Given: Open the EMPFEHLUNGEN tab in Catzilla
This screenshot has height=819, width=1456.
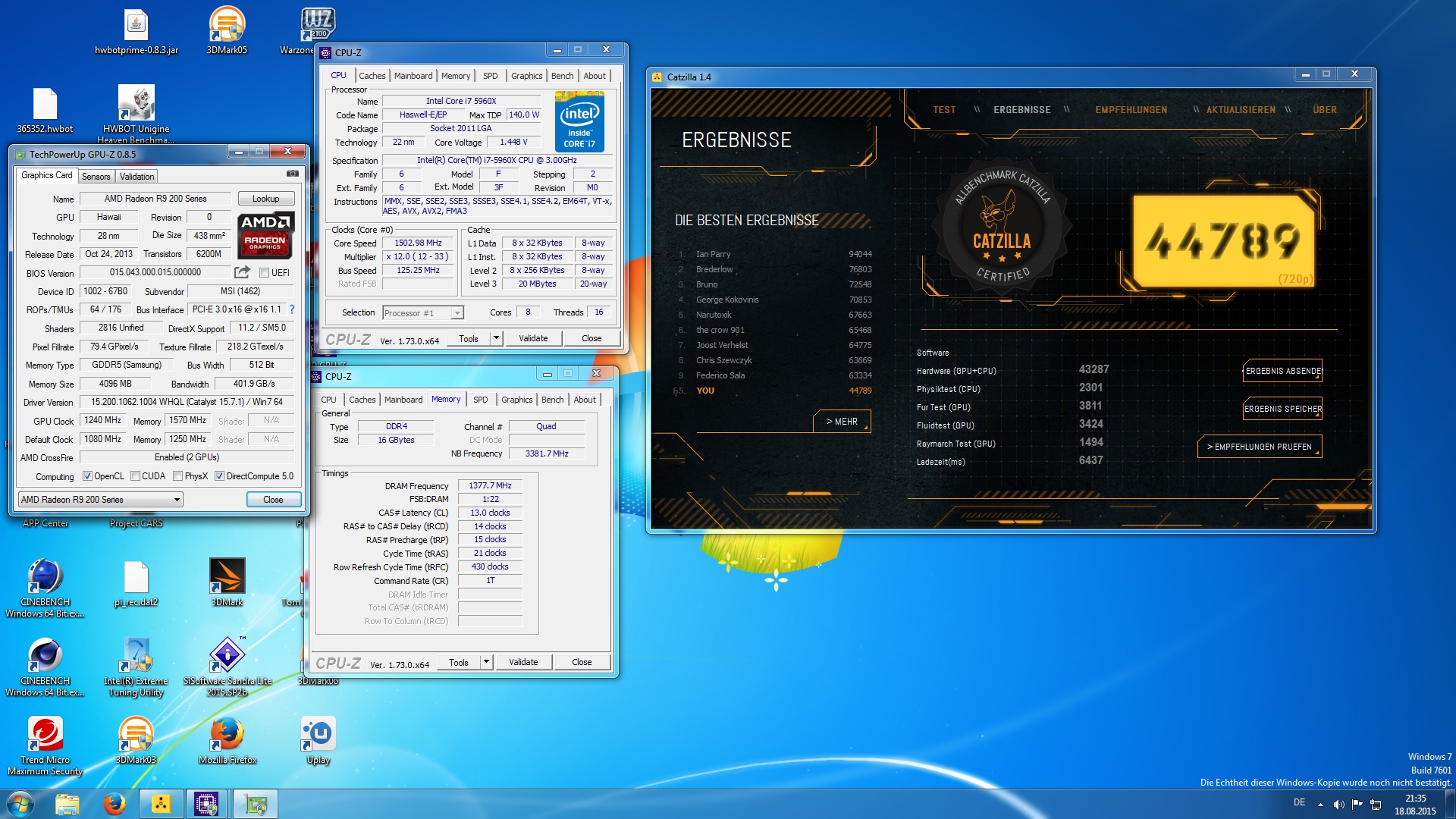Looking at the screenshot, I should 1131,110.
